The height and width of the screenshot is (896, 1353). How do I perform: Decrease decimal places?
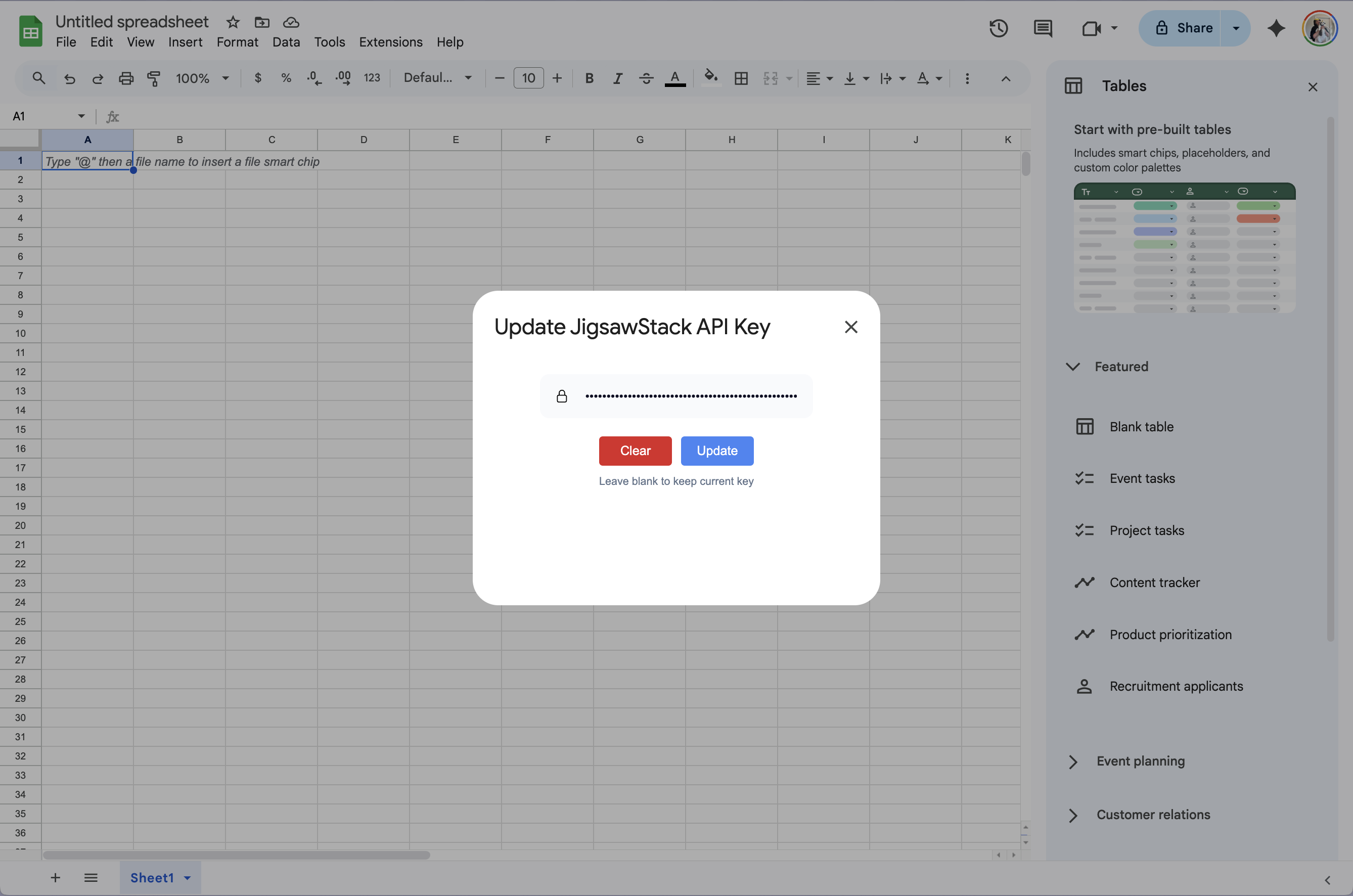click(314, 78)
